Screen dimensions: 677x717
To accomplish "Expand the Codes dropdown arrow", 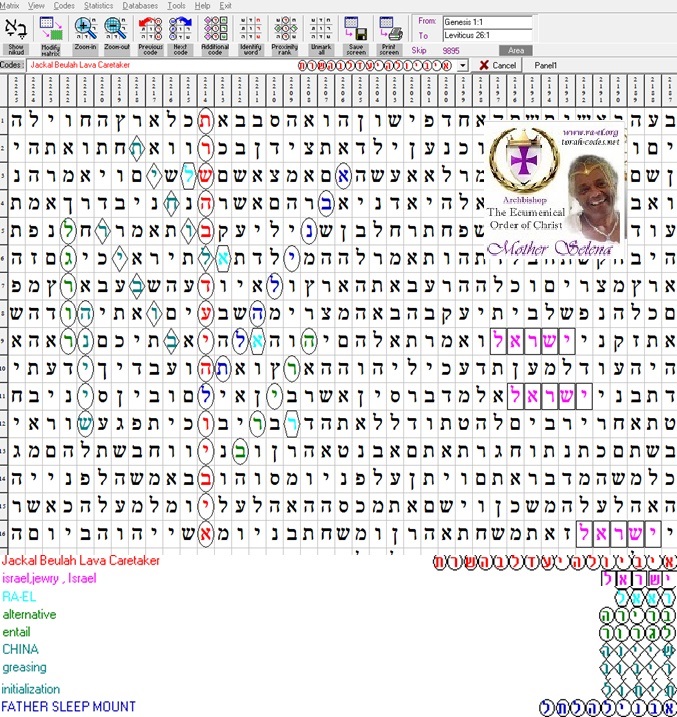I will point(463,65).
